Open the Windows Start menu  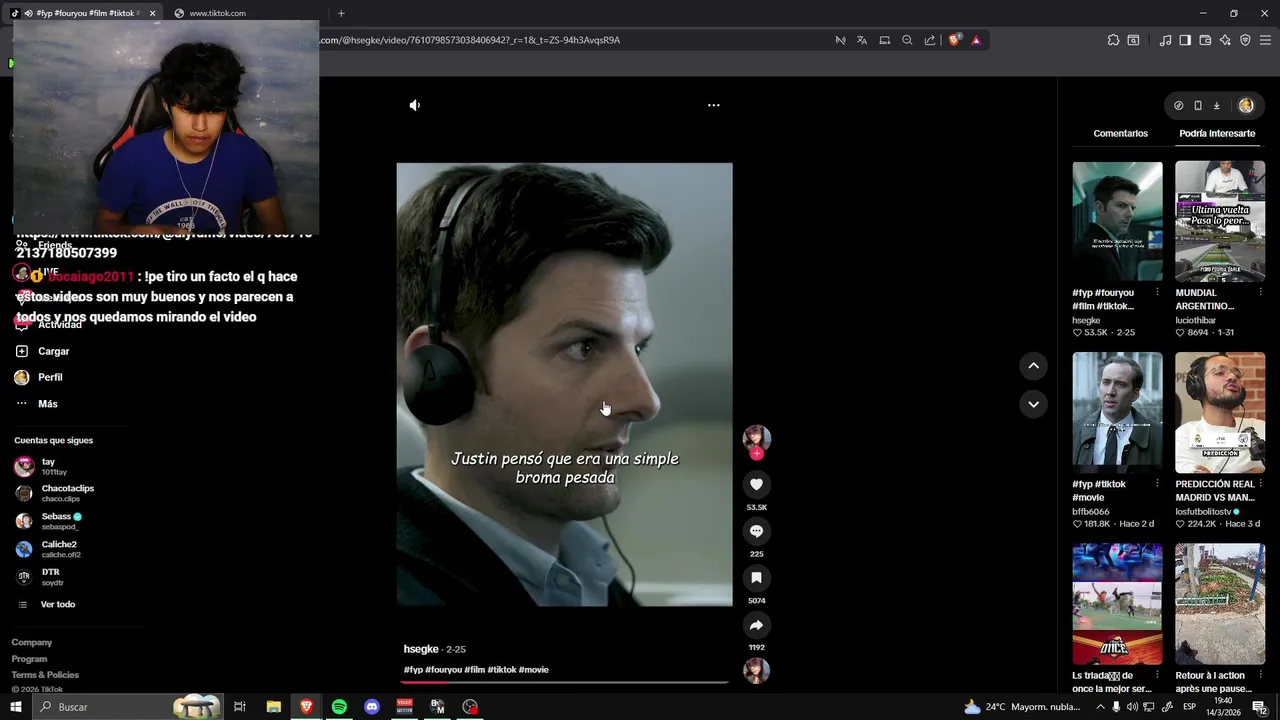[16, 707]
